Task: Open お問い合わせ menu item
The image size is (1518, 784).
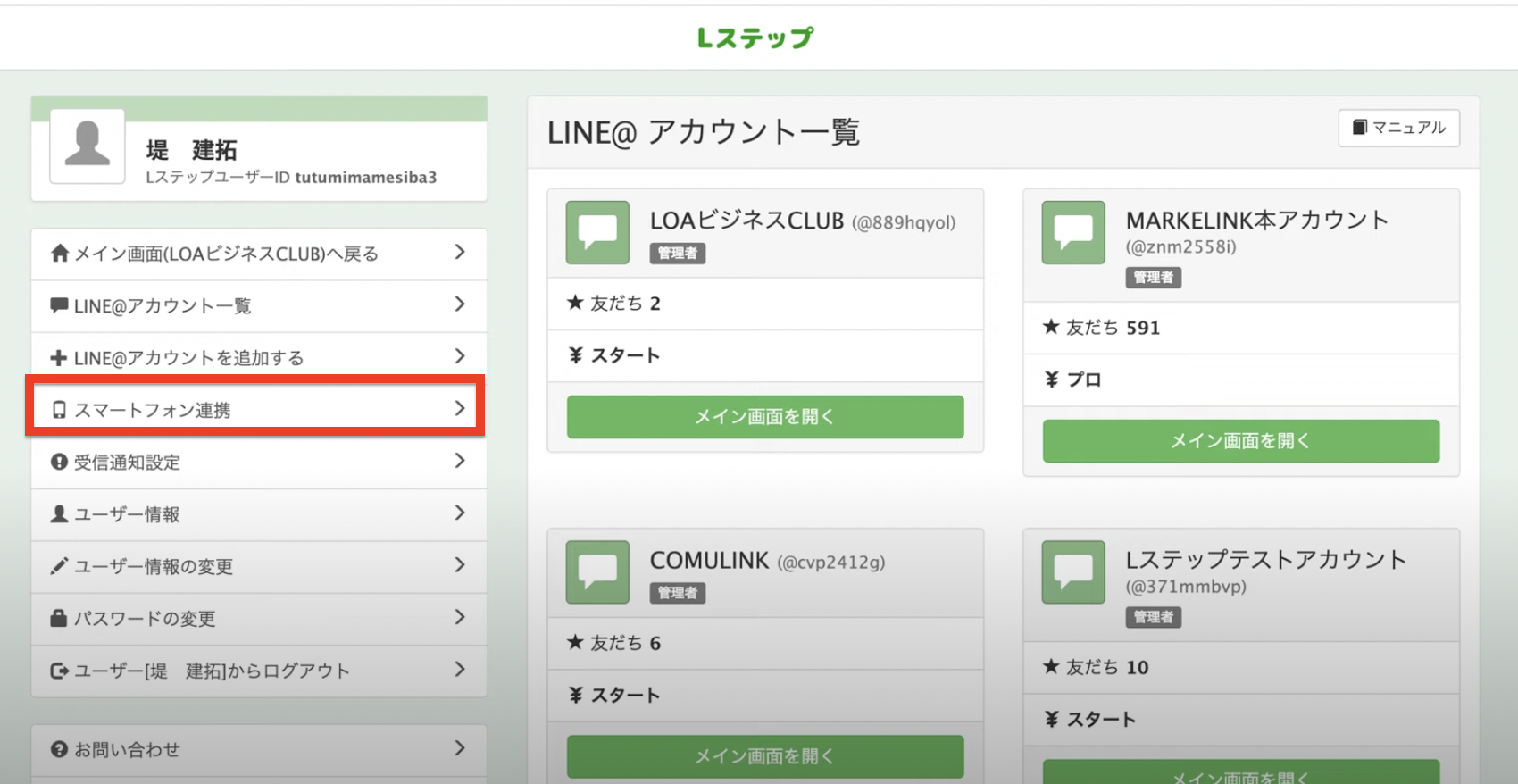Action: point(259,750)
